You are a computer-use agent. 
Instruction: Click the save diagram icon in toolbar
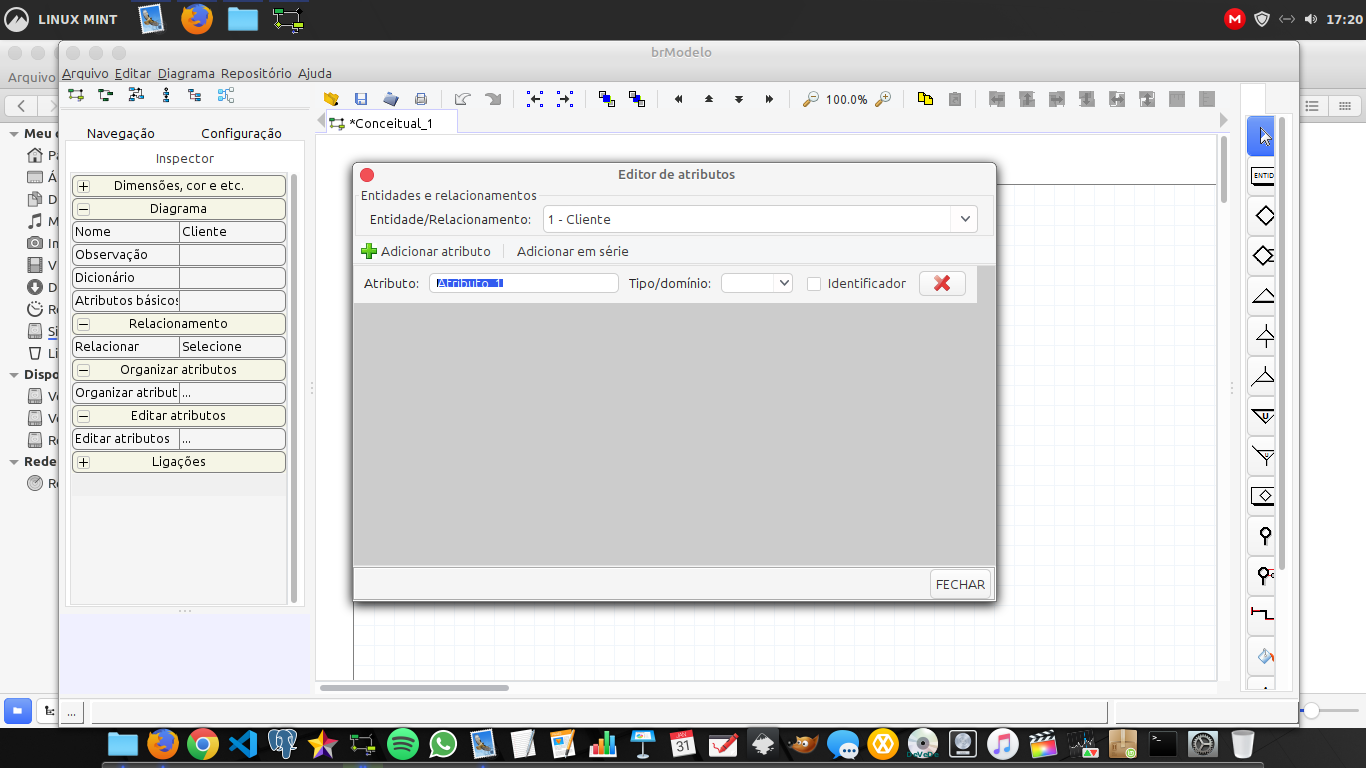coord(361,99)
